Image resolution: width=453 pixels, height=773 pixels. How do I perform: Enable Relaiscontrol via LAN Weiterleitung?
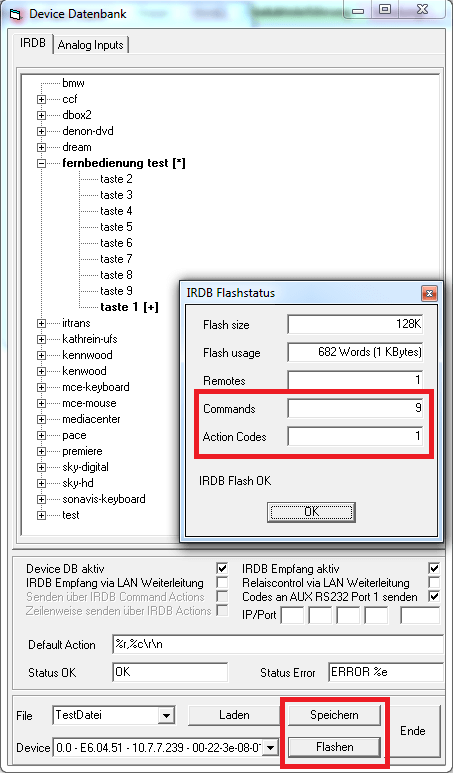434,583
